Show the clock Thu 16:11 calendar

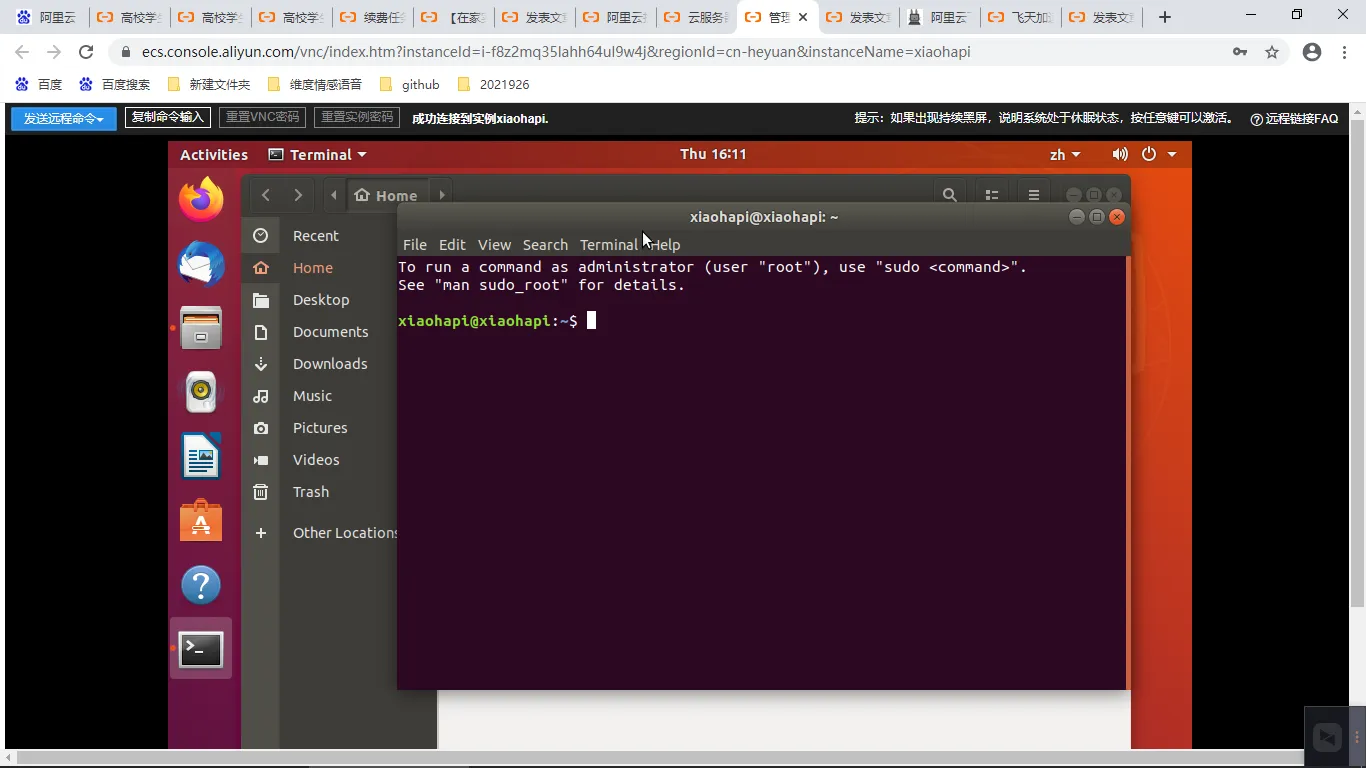(713, 154)
